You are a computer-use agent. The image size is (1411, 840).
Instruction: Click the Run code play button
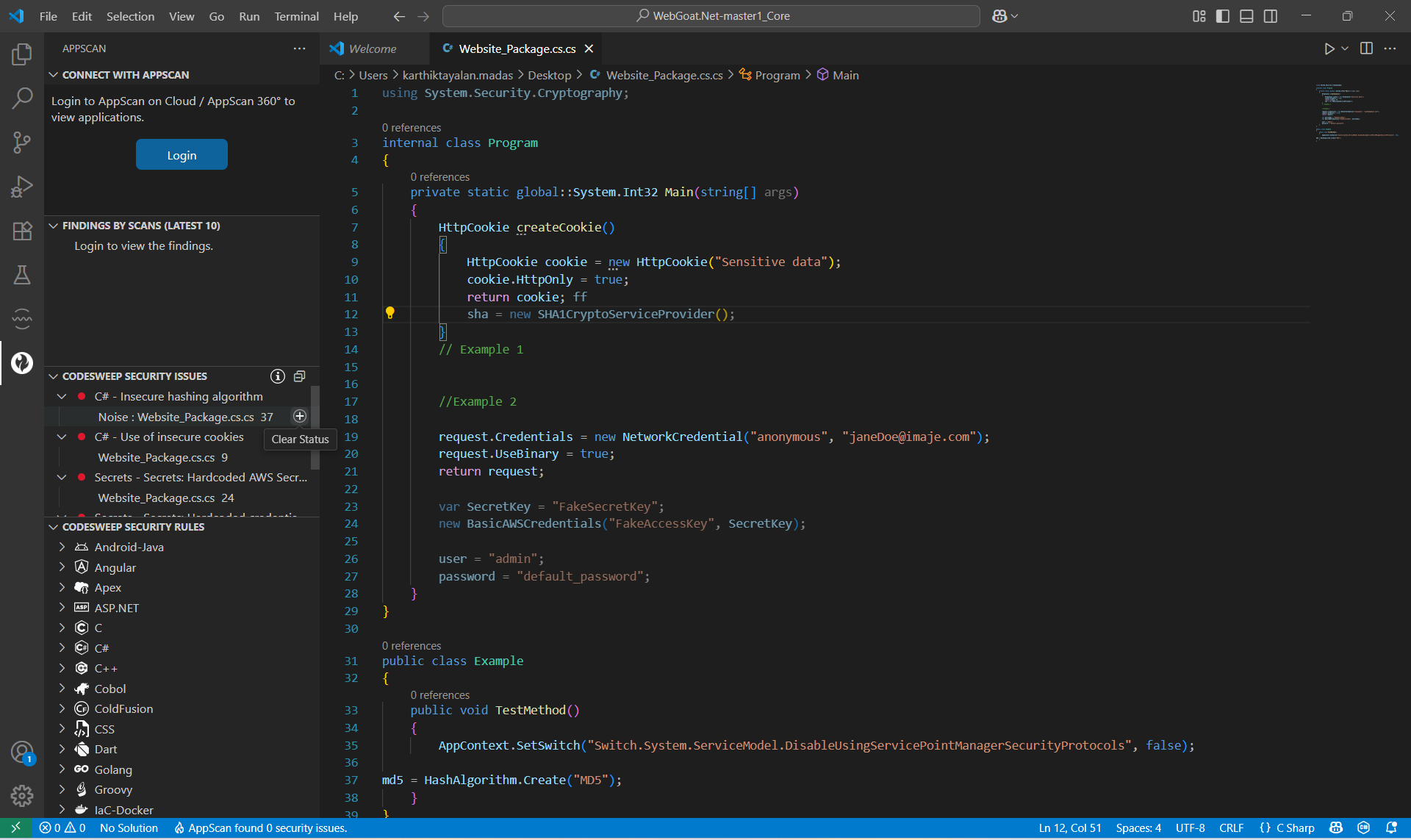(x=1329, y=49)
